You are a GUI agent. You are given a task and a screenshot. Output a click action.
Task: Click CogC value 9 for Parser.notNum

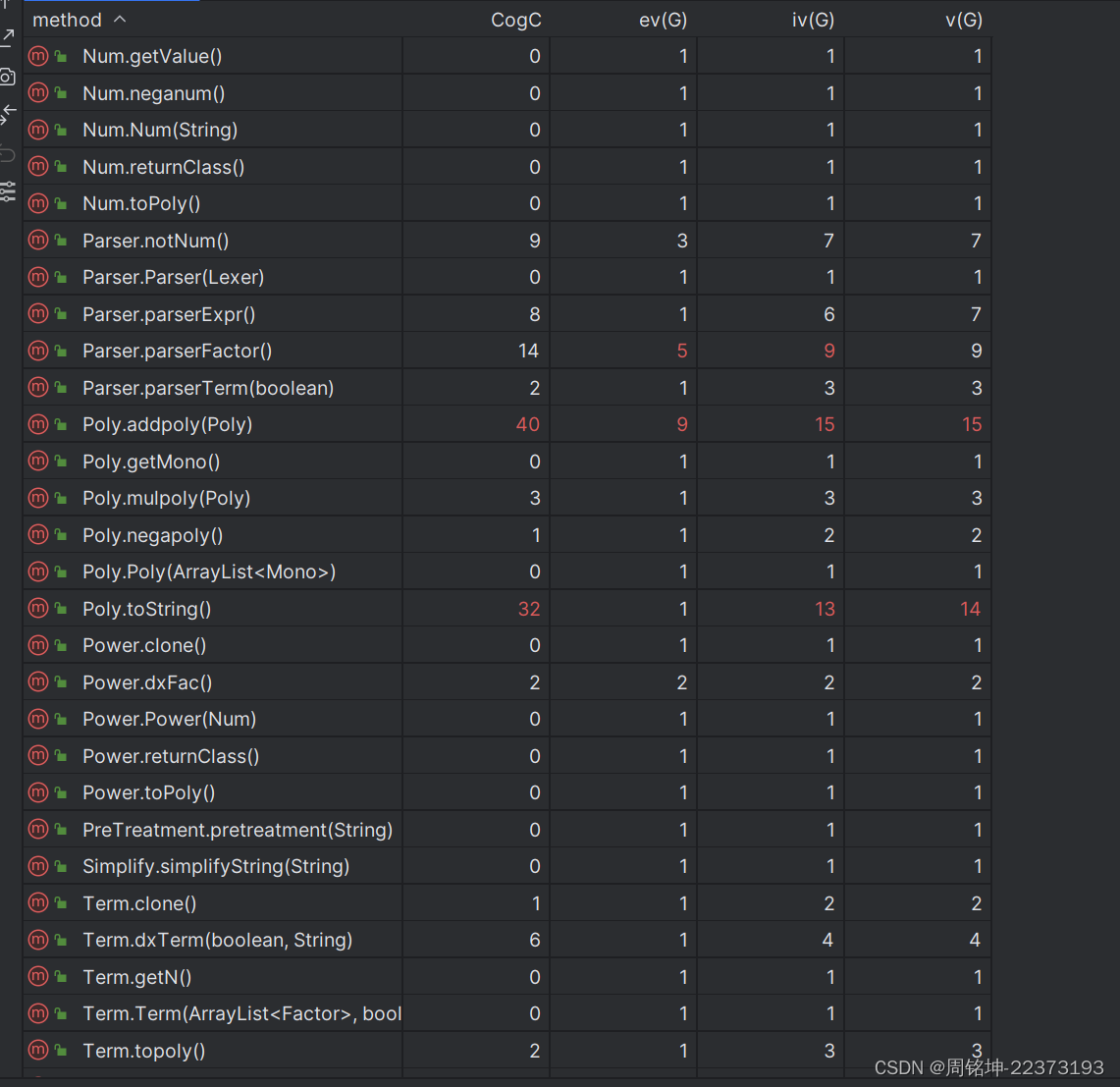tap(535, 241)
